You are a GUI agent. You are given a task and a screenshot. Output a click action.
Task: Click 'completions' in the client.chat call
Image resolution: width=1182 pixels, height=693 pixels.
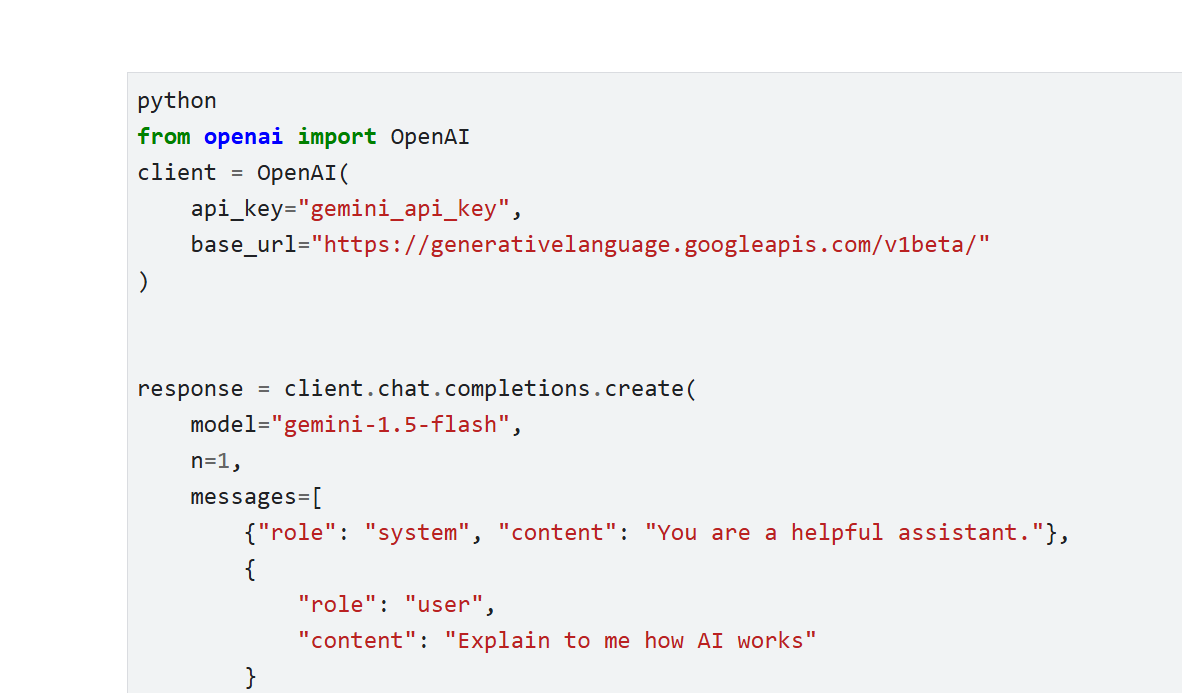click(x=517, y=389)
